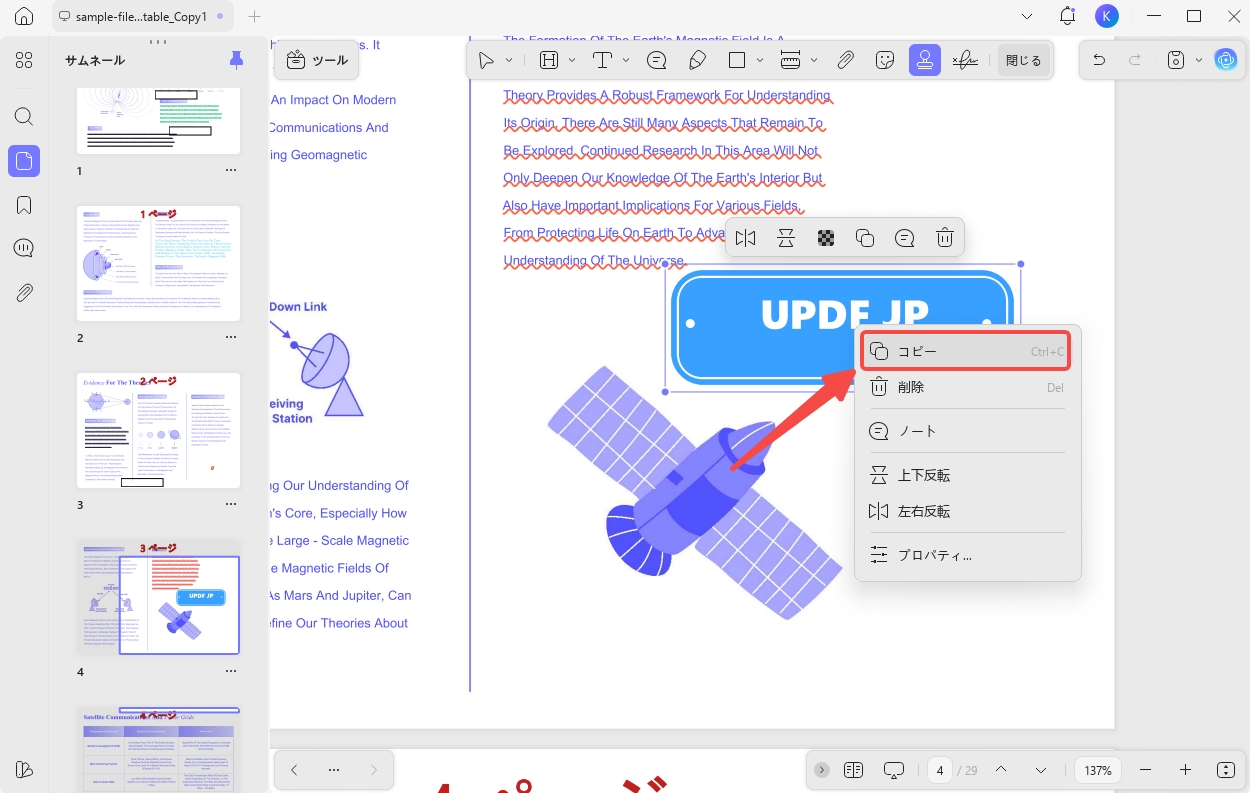Go to next page with down chevron
The height and width of the screenshot is (793, 1250).
click(1041, 770)
